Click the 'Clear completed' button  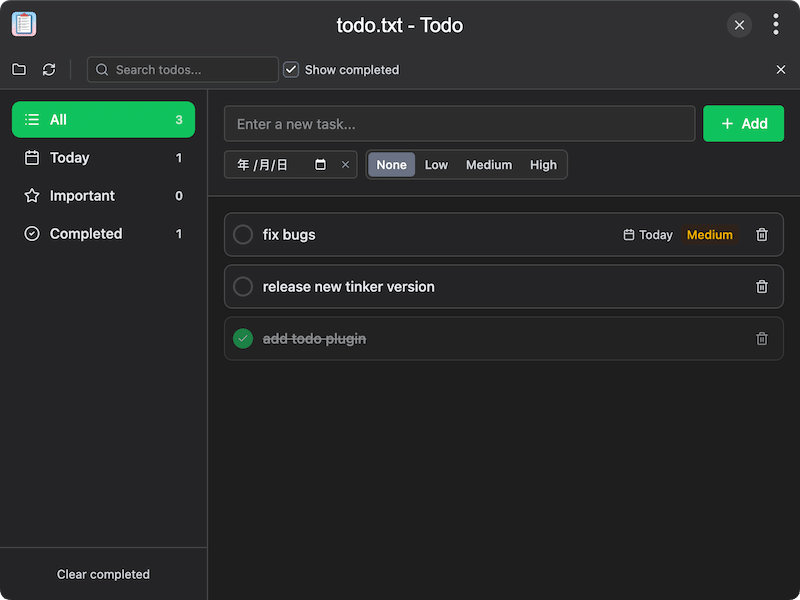coord(103,574)
